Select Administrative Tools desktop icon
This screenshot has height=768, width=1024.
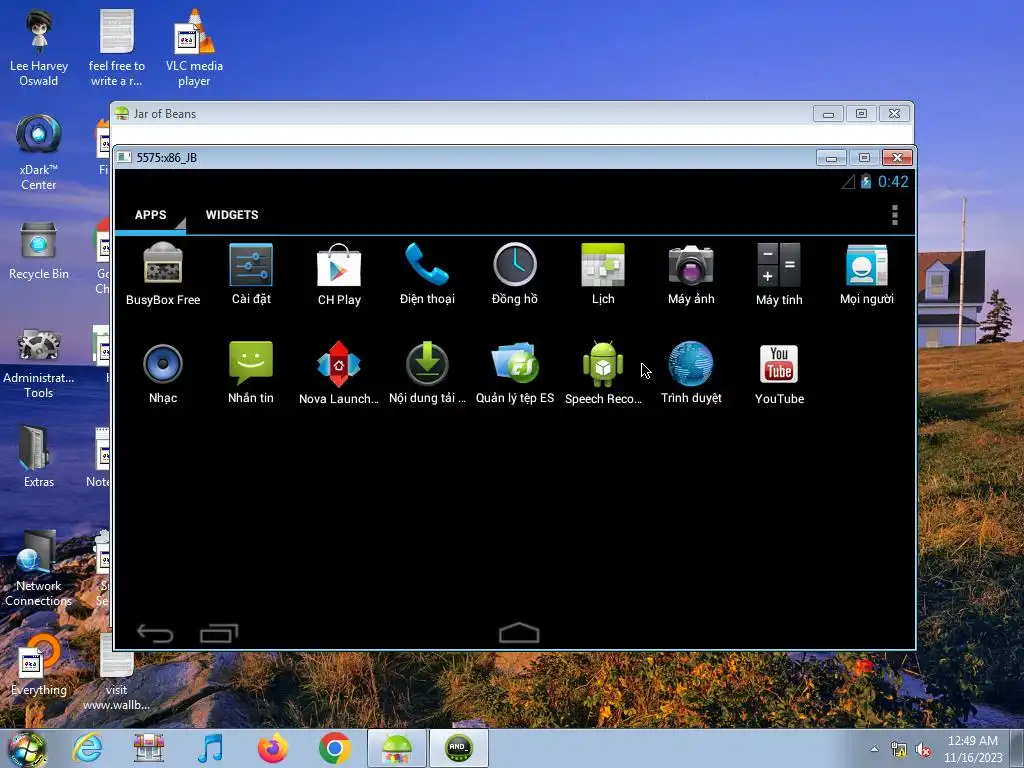click(39, 364)
